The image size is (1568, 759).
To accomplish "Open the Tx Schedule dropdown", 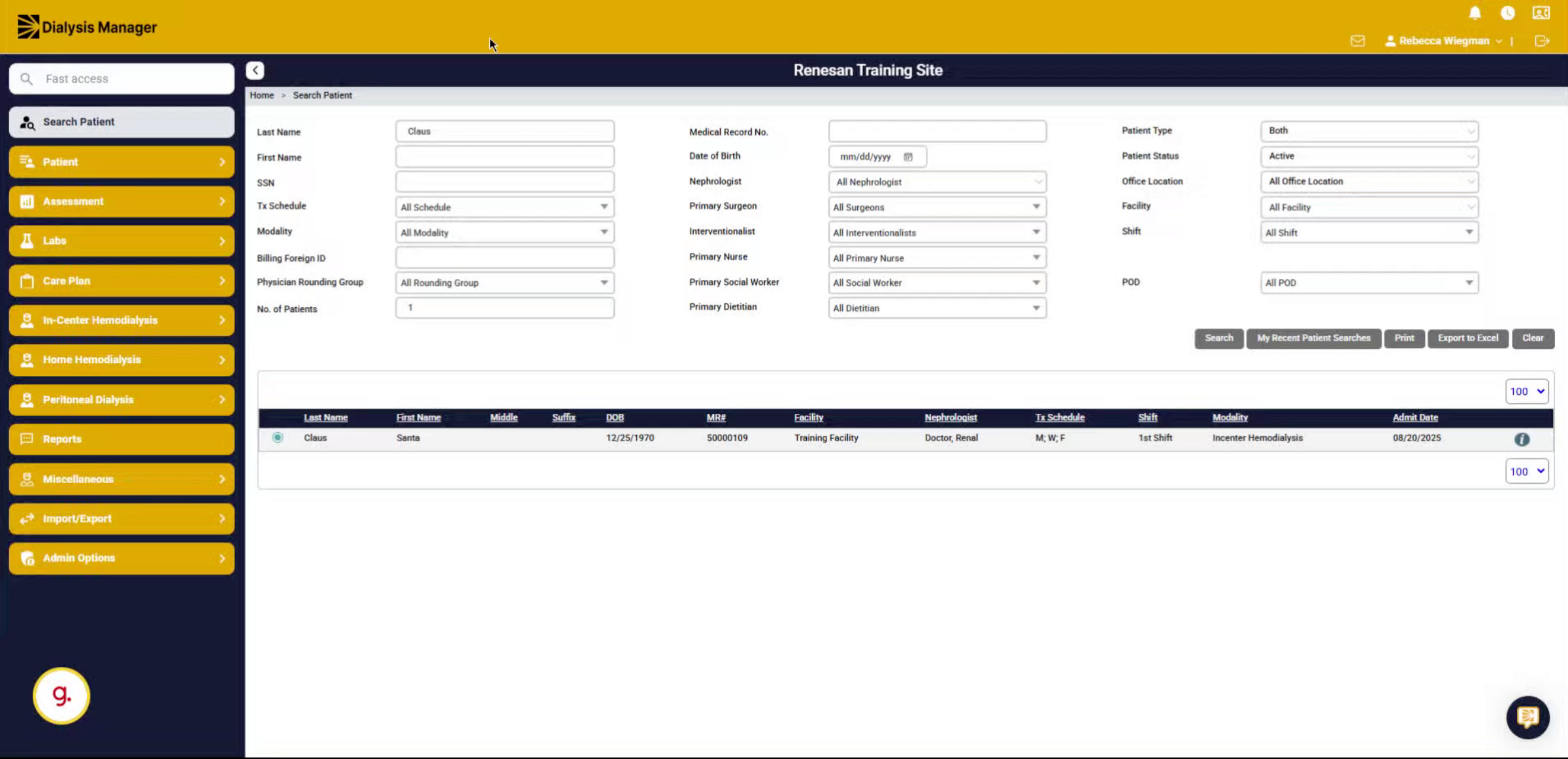I will click(504, 207).
